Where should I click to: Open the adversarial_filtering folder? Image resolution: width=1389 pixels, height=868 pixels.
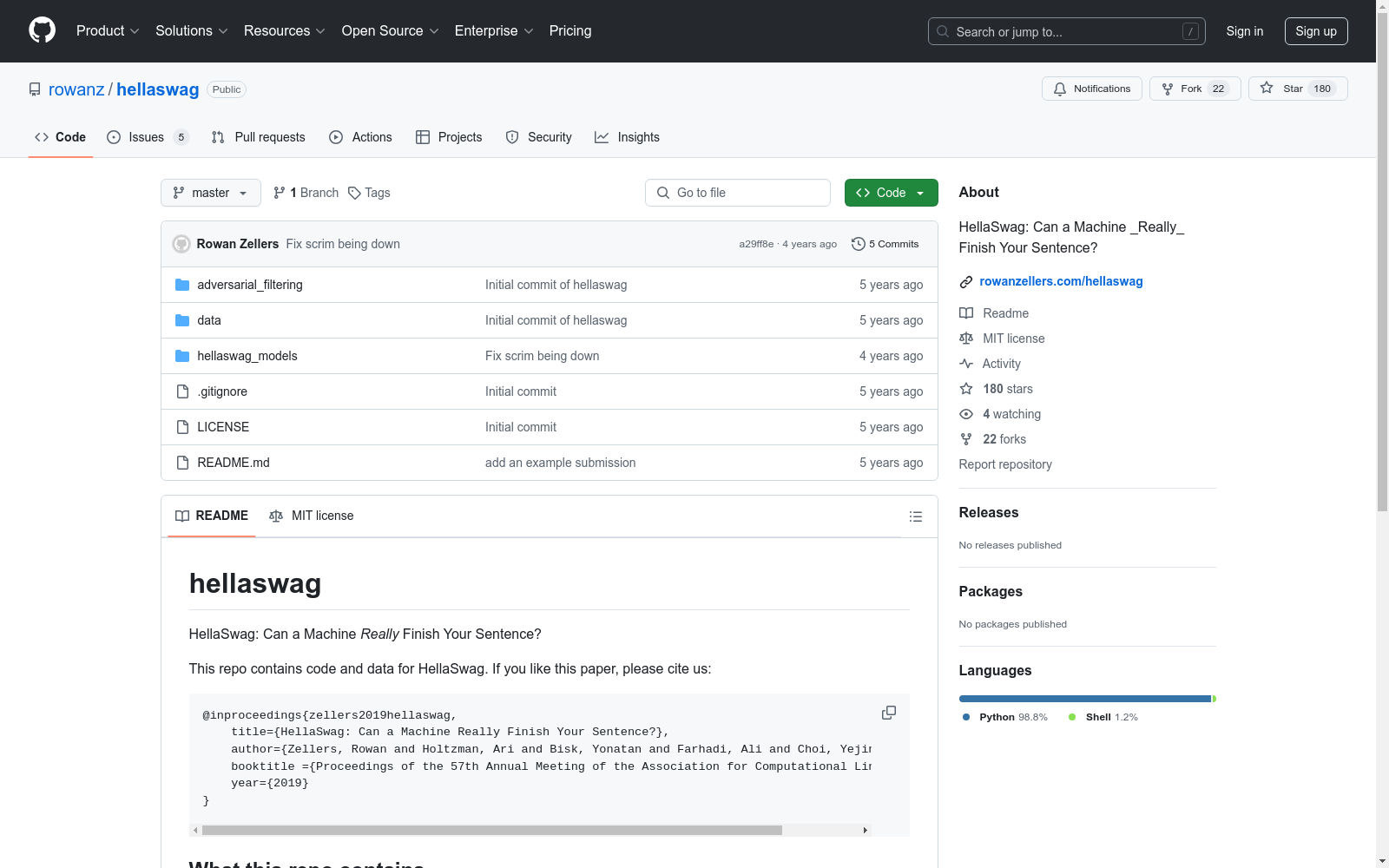(250, 285)
